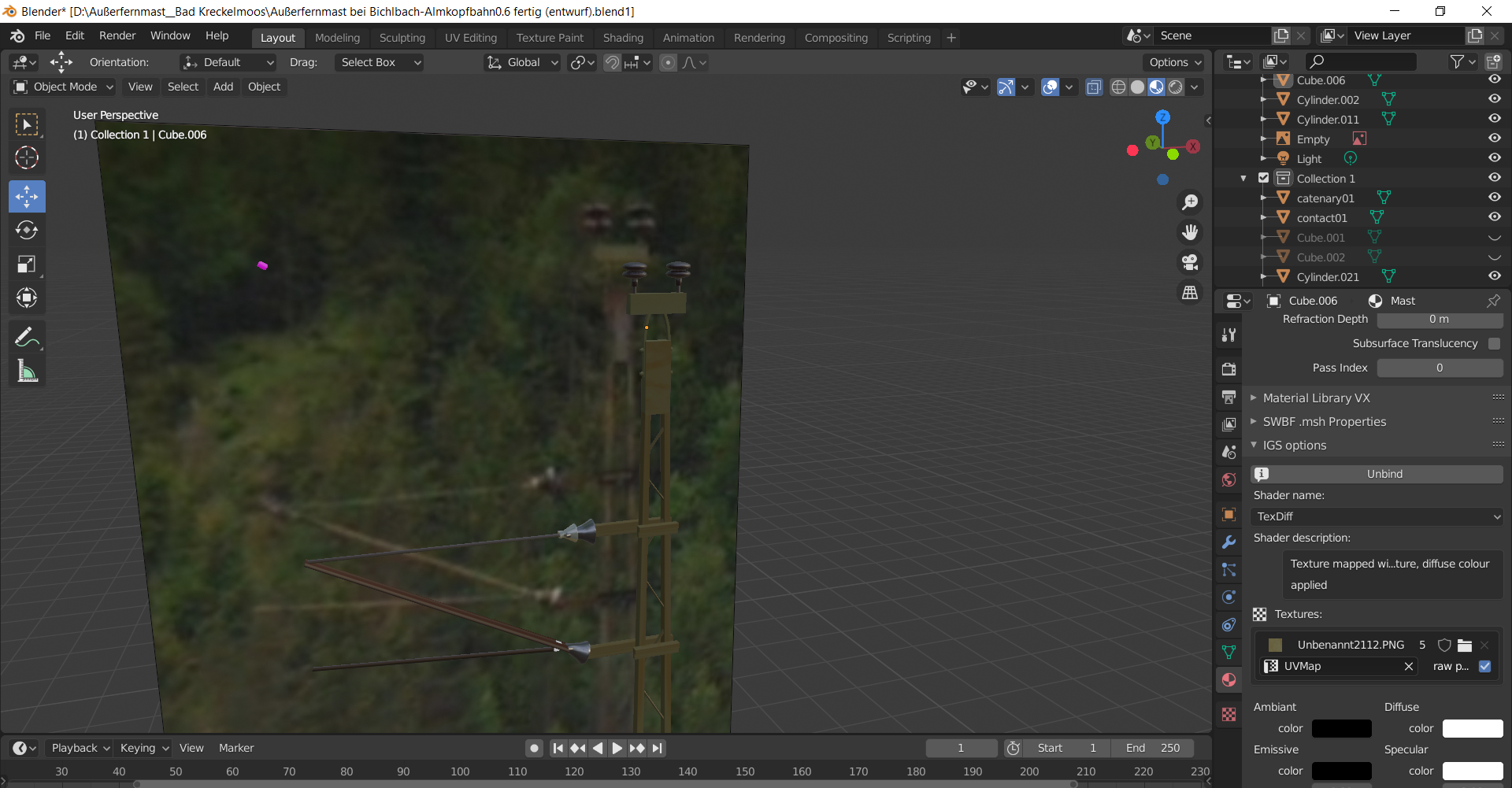Pick the Measure ruler tool

(27, 372)
